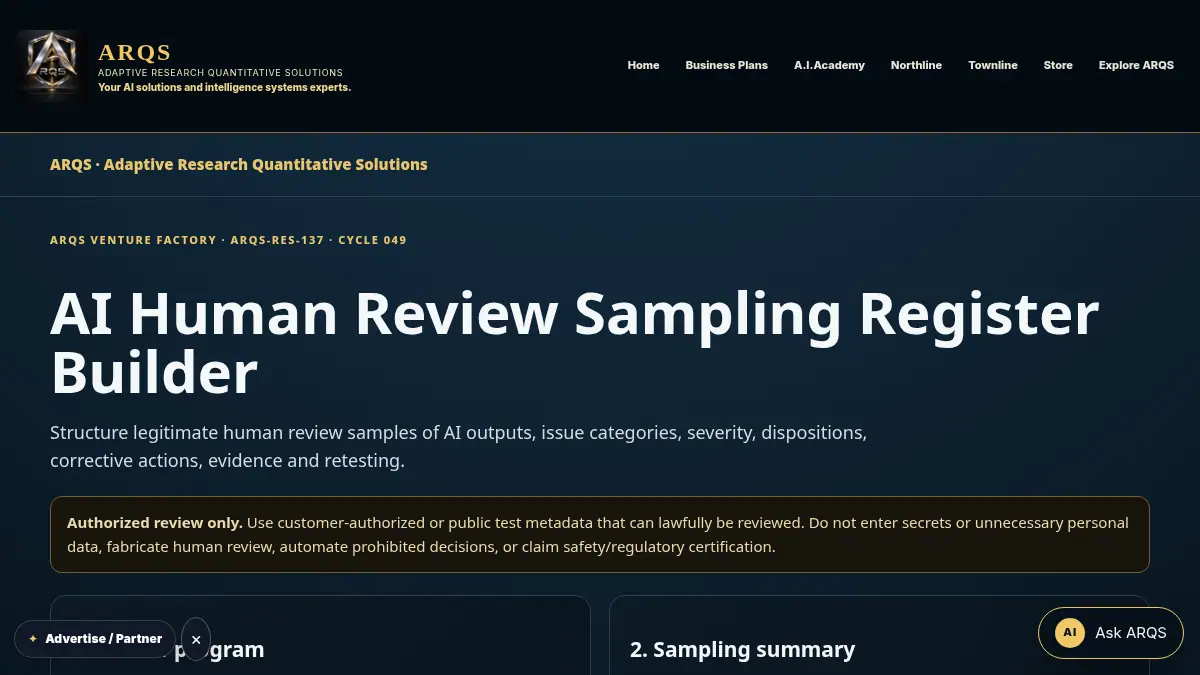Go to Business Plans page
The image size is (1200, 675).
coord(726,65)
